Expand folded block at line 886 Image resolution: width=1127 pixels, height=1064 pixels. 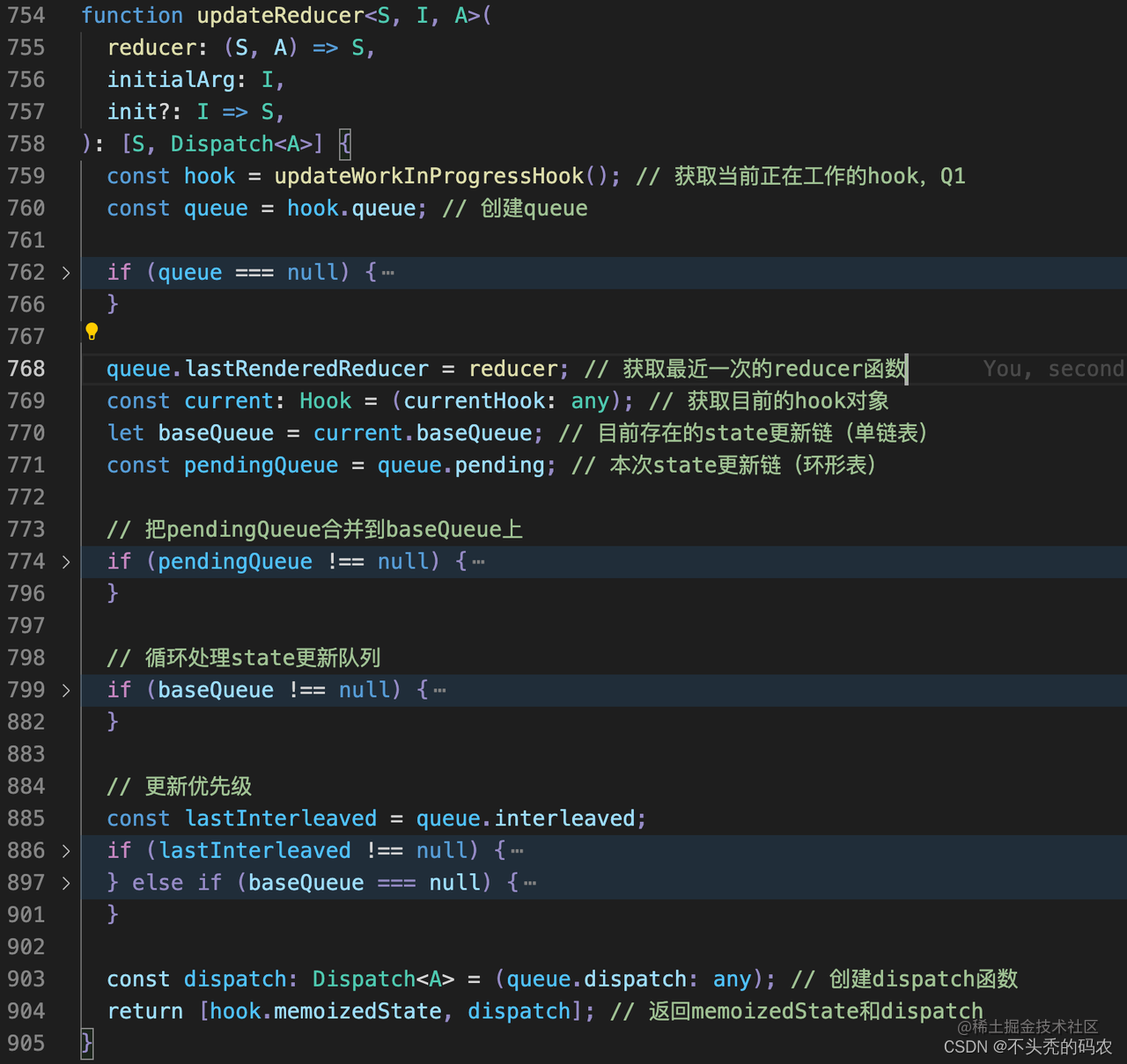[66, 851]
